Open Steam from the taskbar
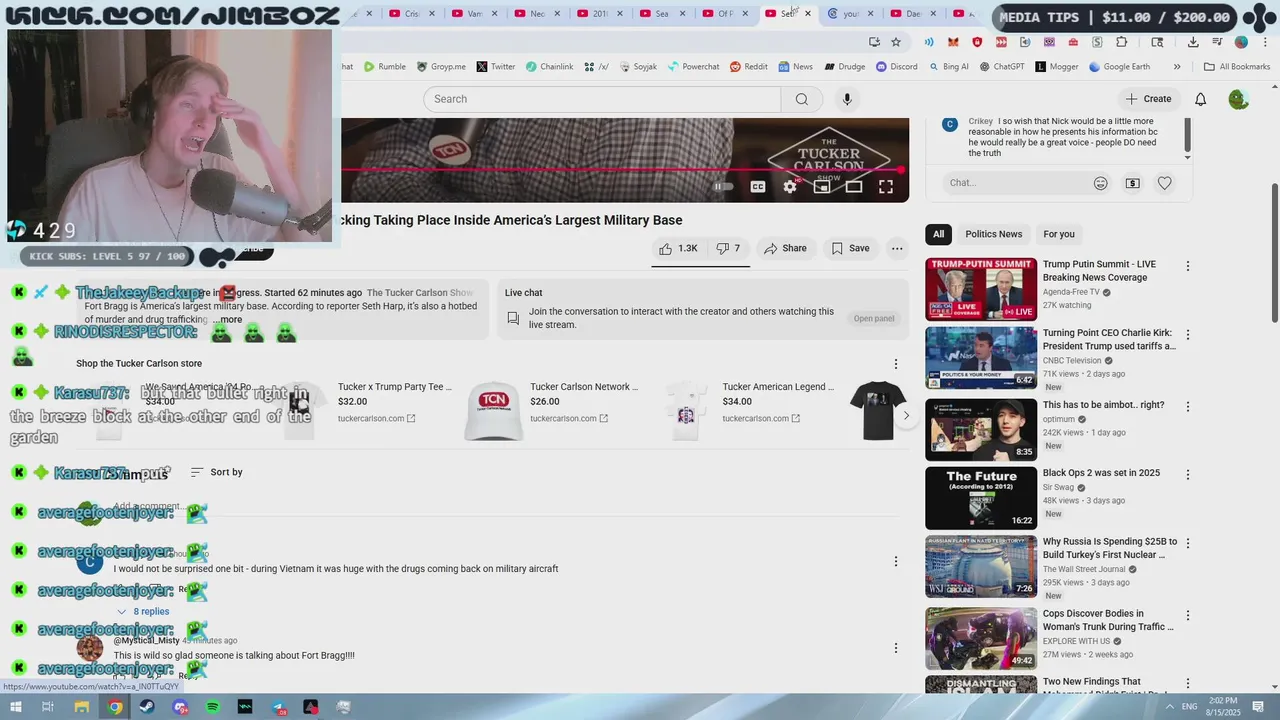Viewport: 1280px width, 720px height. click(x=147, y=707)
